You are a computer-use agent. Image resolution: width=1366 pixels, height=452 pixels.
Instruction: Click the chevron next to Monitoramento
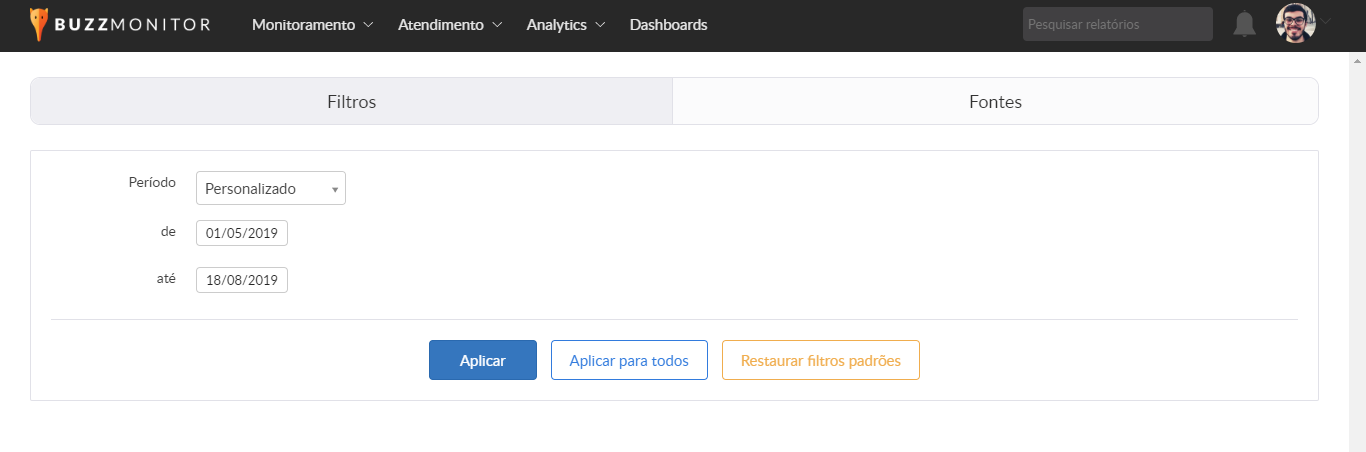tap(368, 25)
